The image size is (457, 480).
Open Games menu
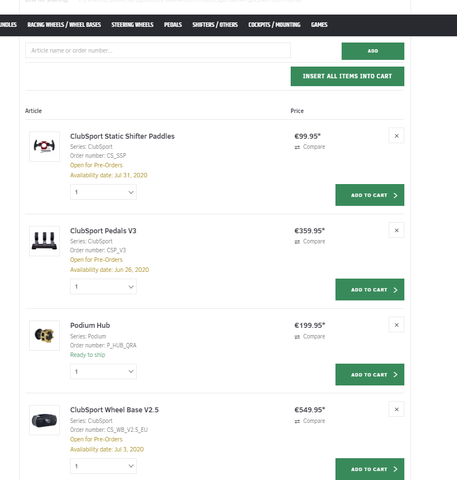(319, 25)
